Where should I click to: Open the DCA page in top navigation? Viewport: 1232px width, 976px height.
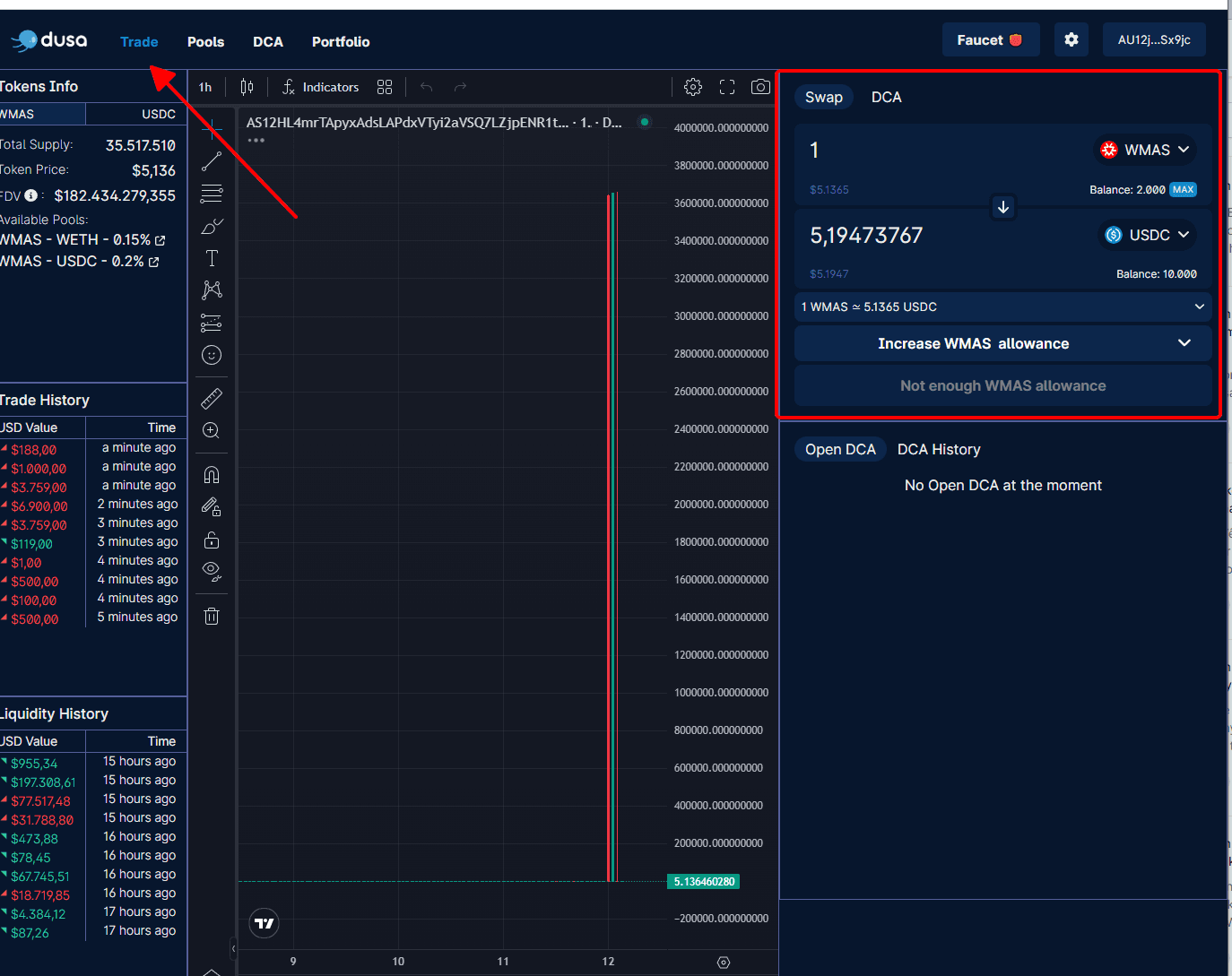(268, 42)
